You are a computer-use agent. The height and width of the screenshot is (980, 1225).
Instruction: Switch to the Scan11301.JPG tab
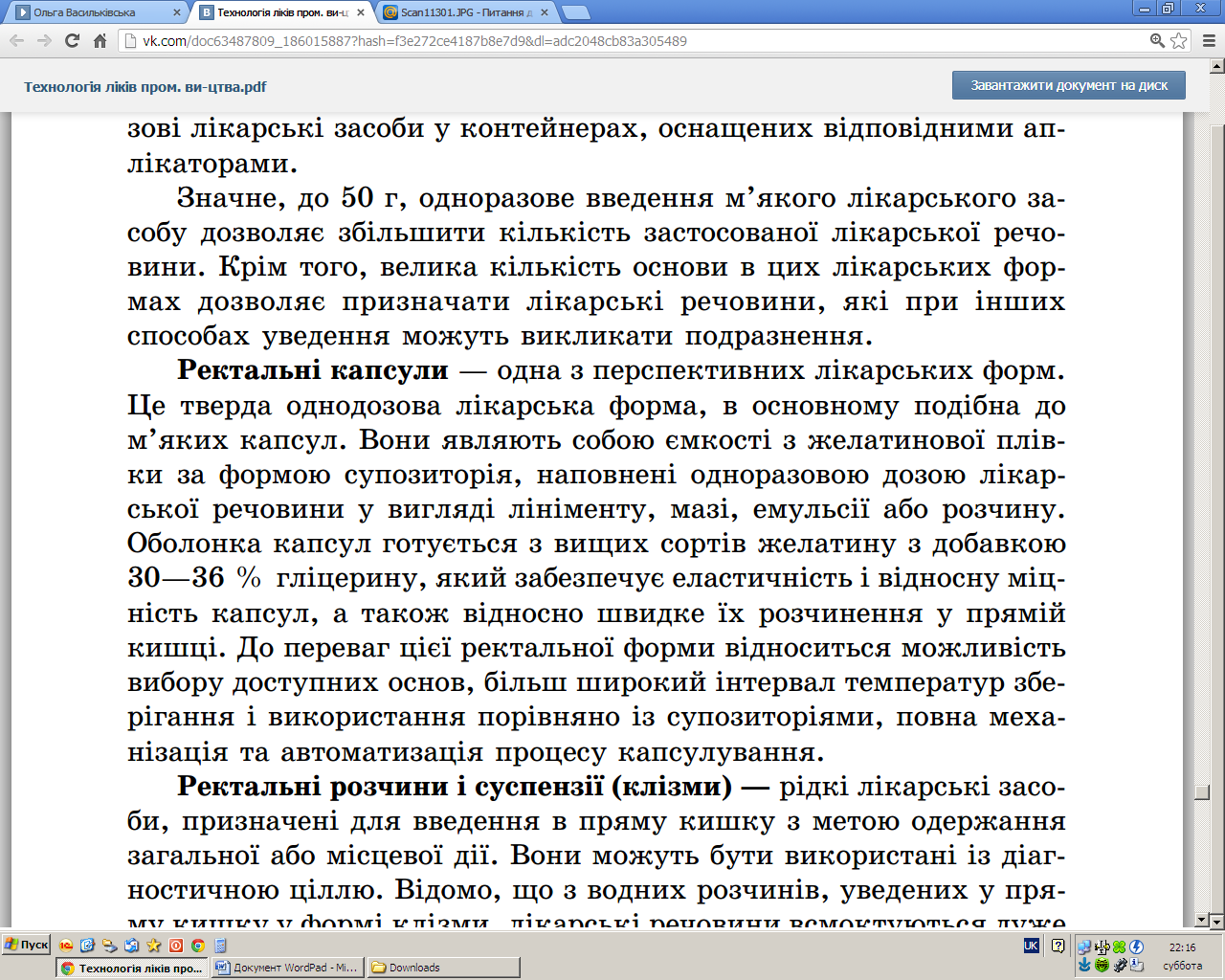click(x=467, y=12)
